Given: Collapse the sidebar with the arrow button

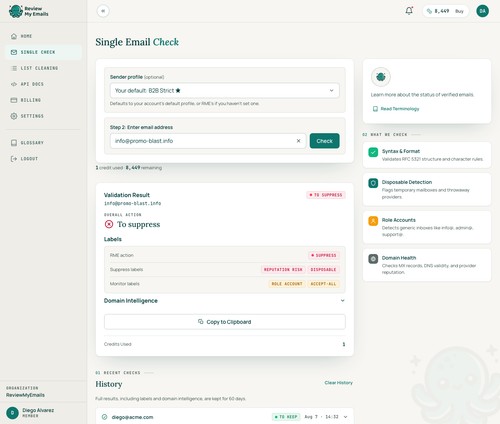Looking at the screenshot, I should click(103, 11).
